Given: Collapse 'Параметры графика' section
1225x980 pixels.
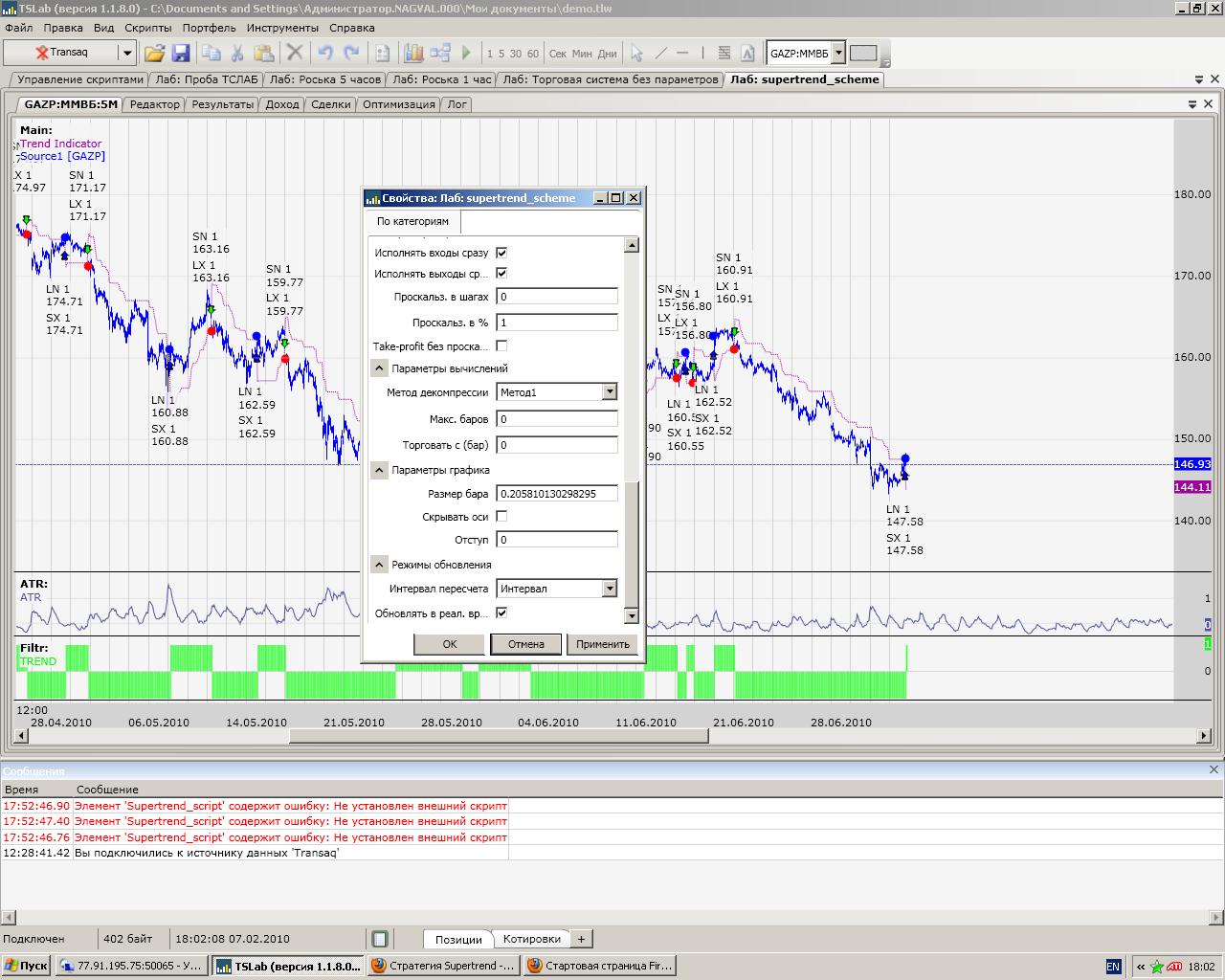Looking at the screenshot, I should coord(379,470).
